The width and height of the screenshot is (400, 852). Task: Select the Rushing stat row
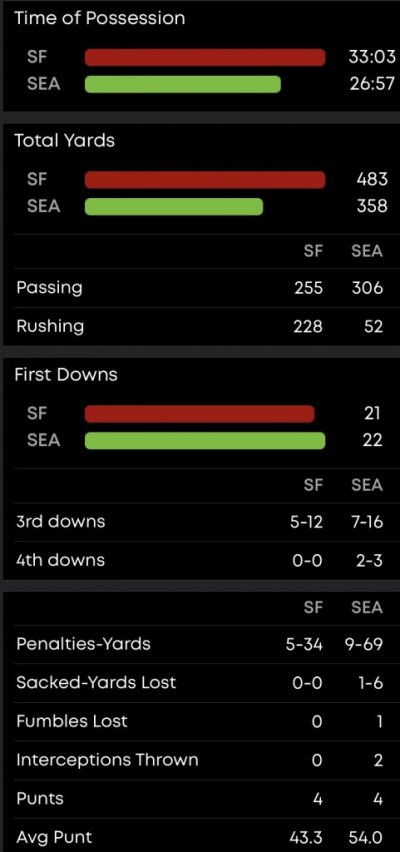(x=199, y=327)
